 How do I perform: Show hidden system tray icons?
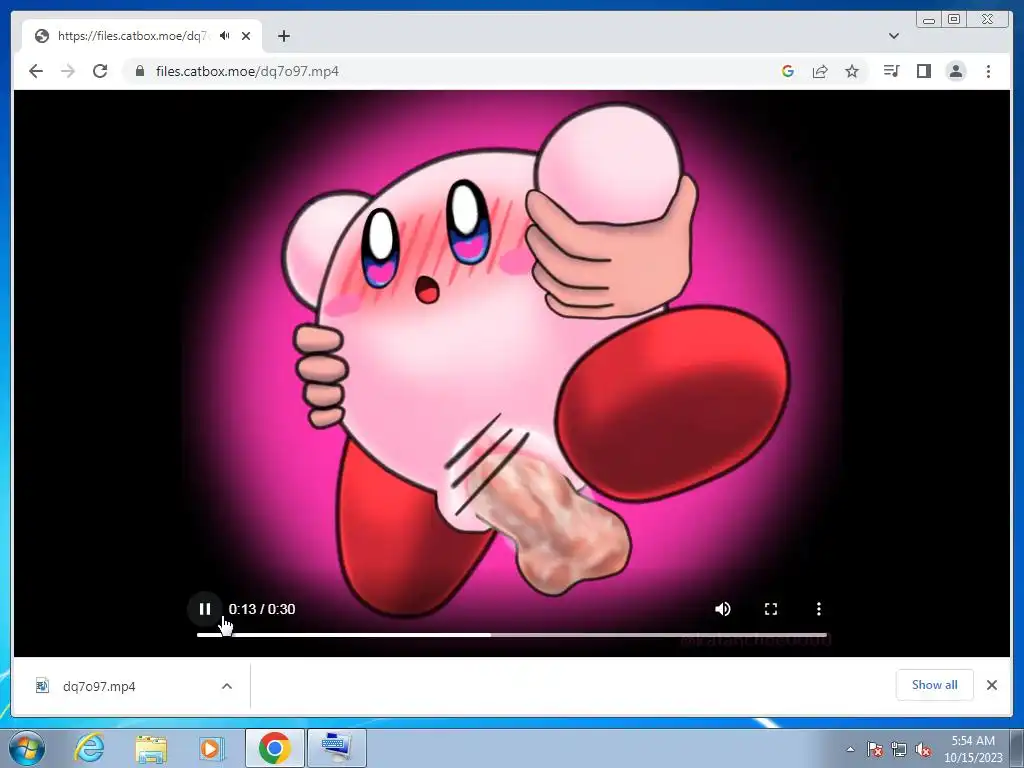pyautogui.click(x=850, y=749)
